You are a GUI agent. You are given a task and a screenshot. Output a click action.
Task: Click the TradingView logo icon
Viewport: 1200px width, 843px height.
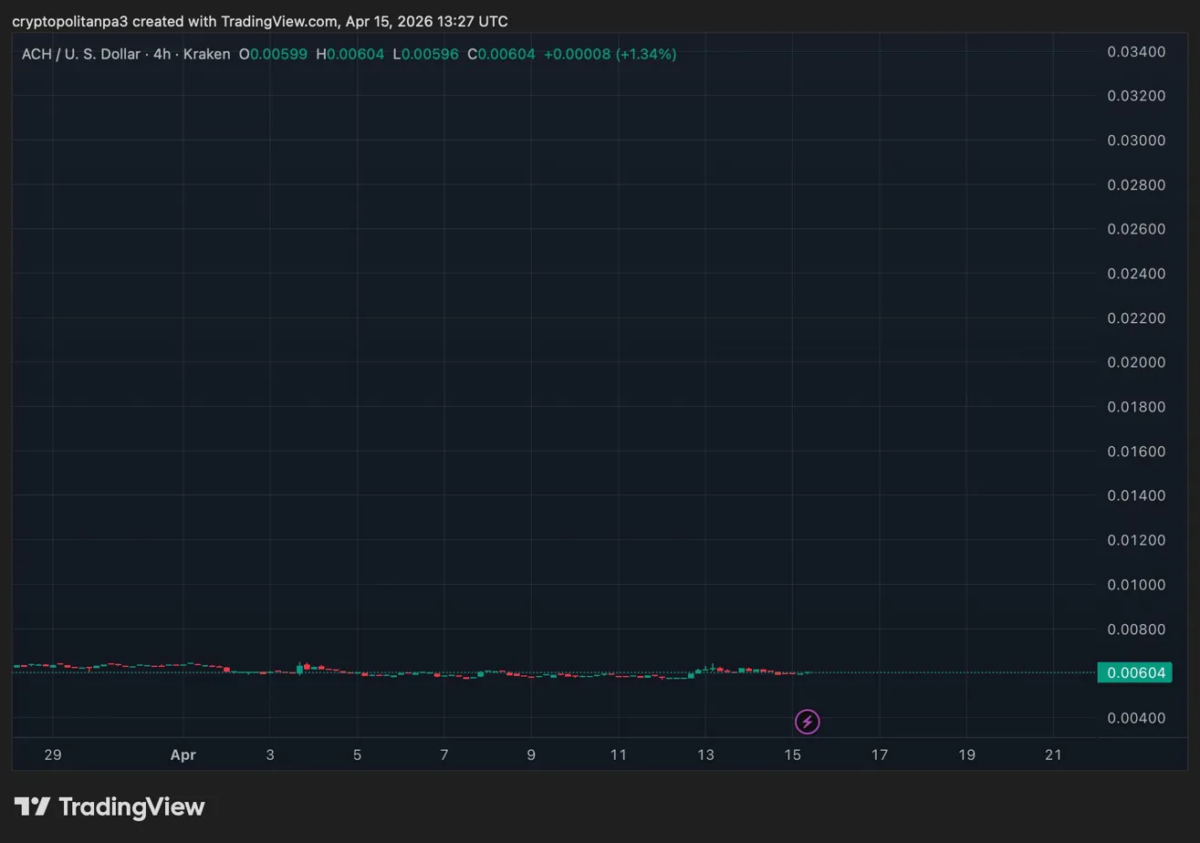tap(32, 807)
